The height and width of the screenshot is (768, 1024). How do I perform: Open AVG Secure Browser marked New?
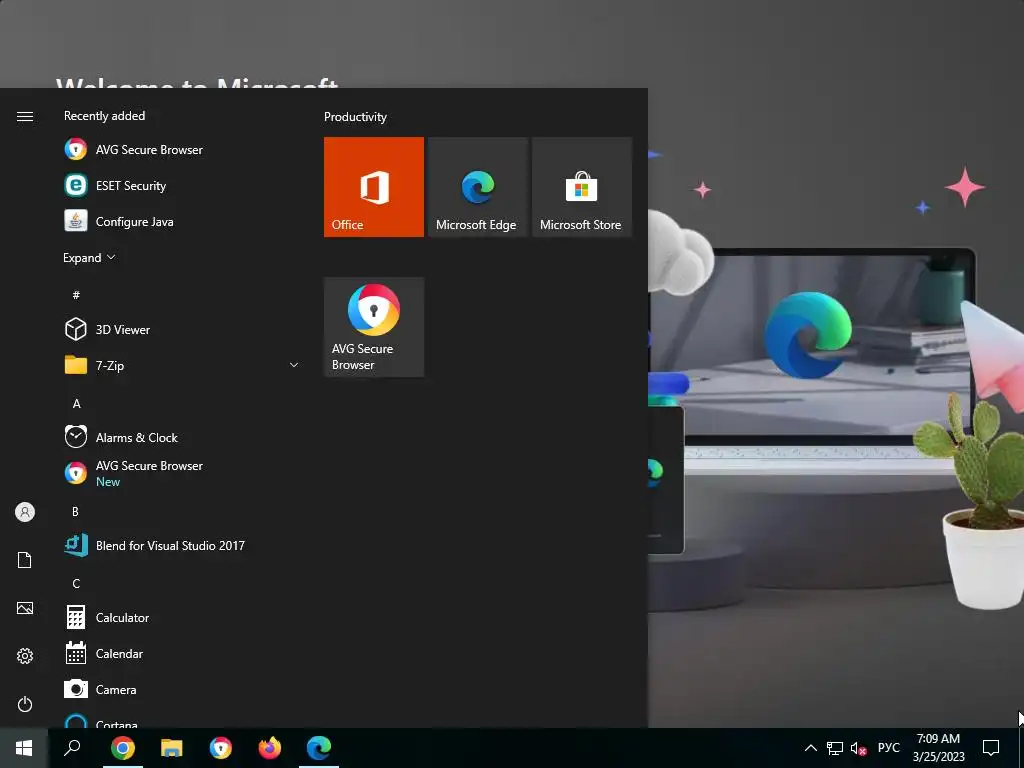[181, 473]
